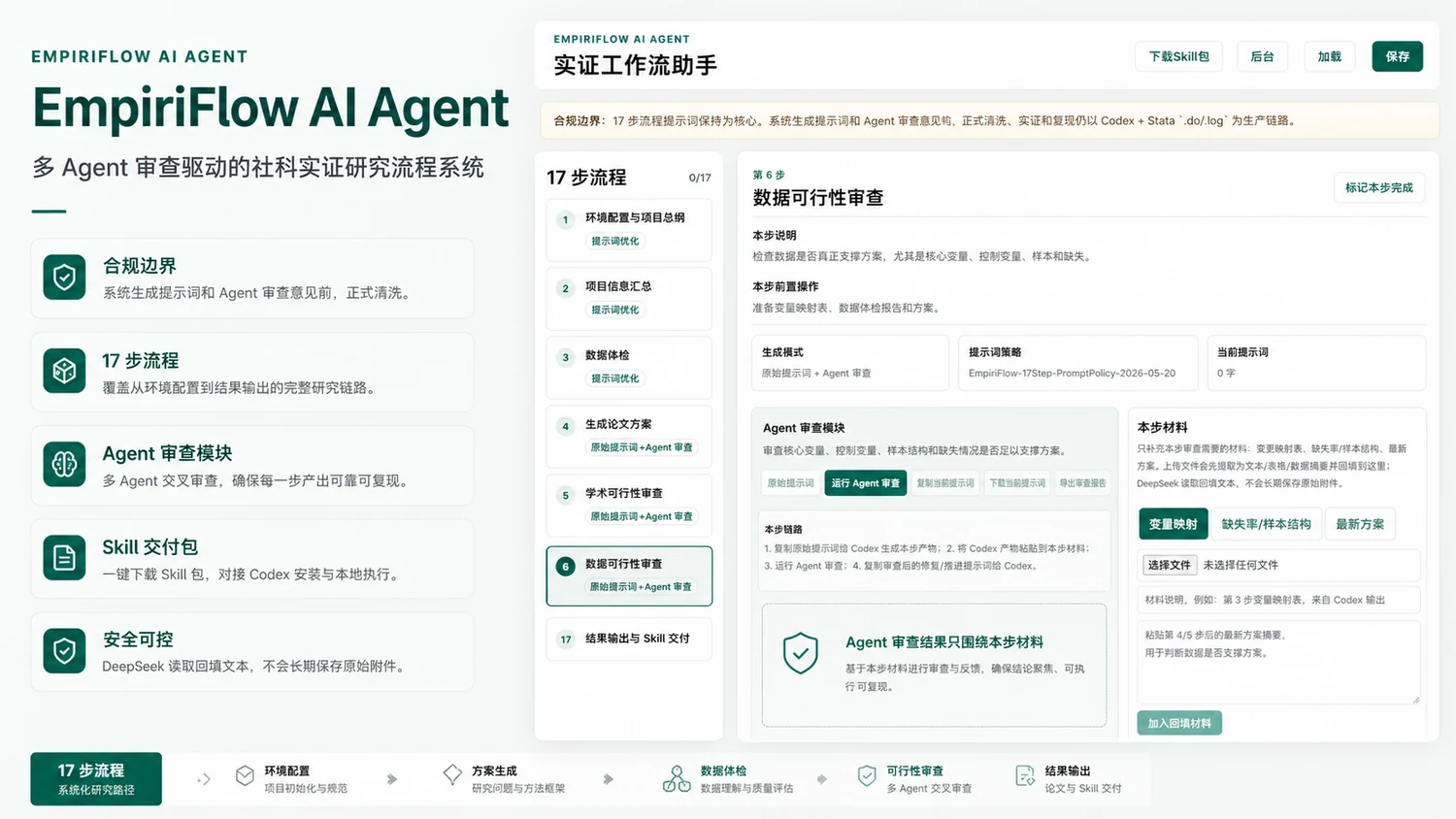This screenshot has height=819, width=1456.
Task: Click the 材料说明 input field
Action: click(x=1278, y=600)
